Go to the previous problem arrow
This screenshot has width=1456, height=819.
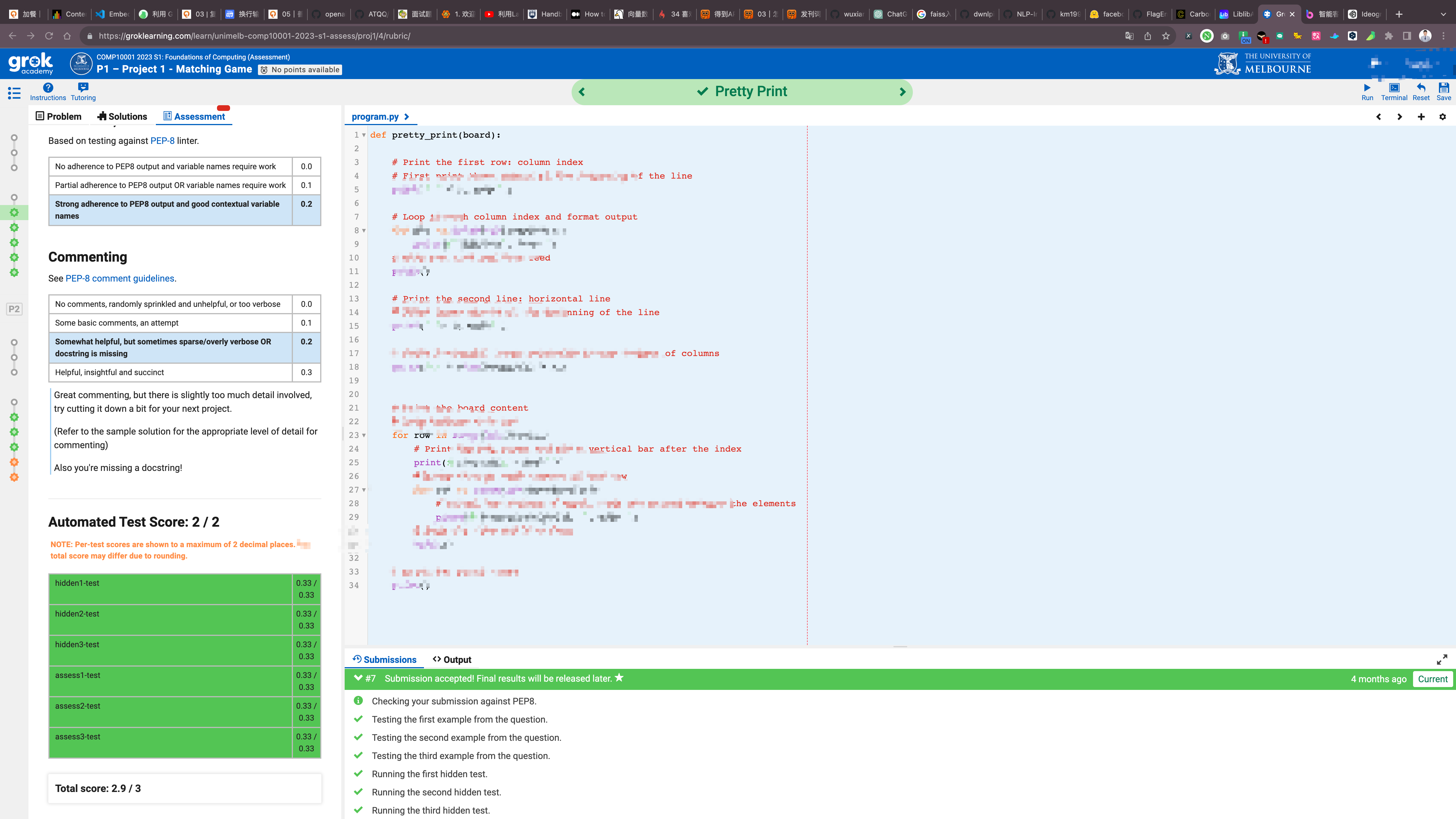pyautogui.click(x=582, y=92)
